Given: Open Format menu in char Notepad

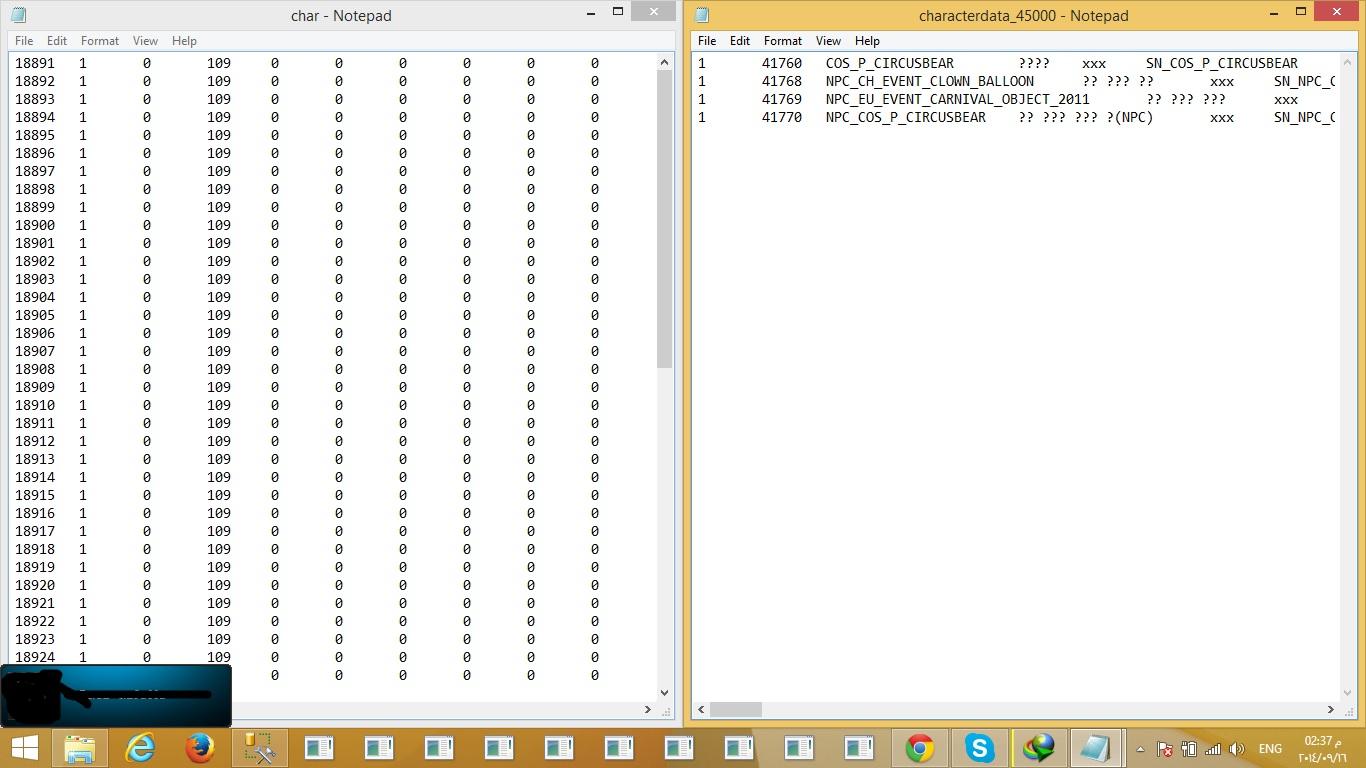Looking at the screenshot, I should click(100, 41).
